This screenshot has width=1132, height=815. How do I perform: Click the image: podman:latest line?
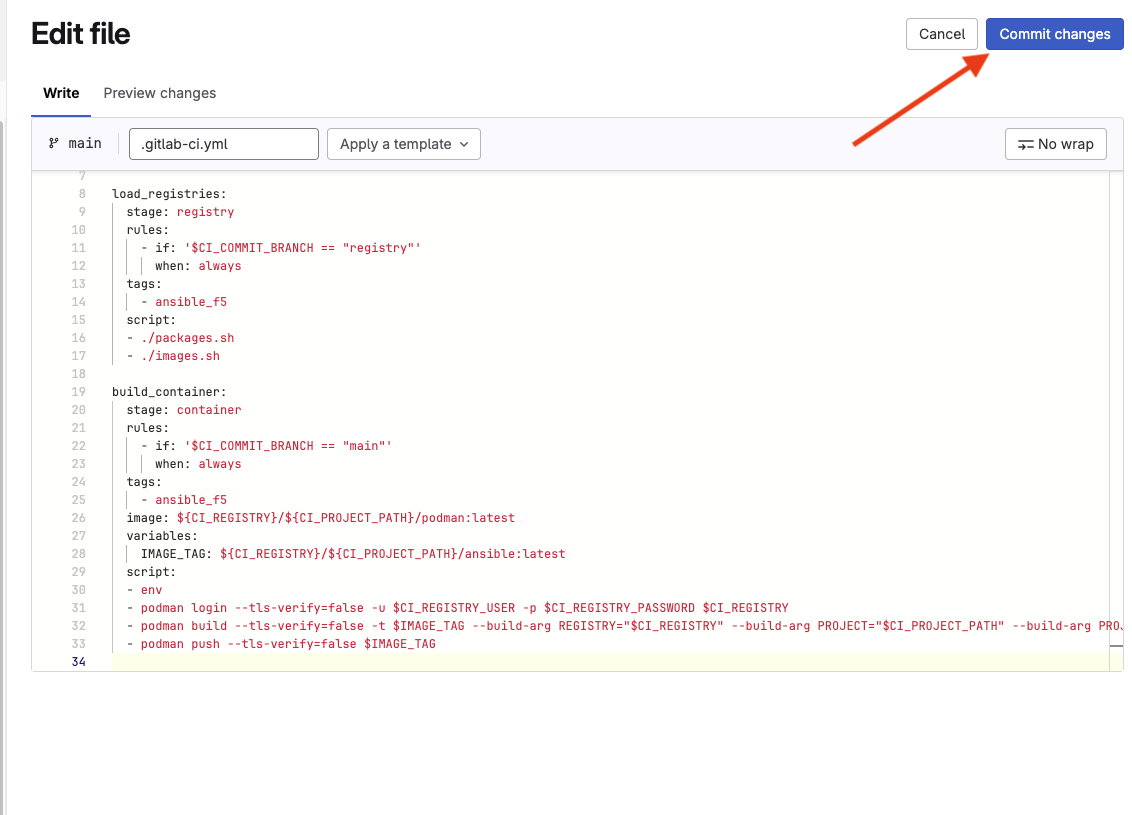click(321, 518)
